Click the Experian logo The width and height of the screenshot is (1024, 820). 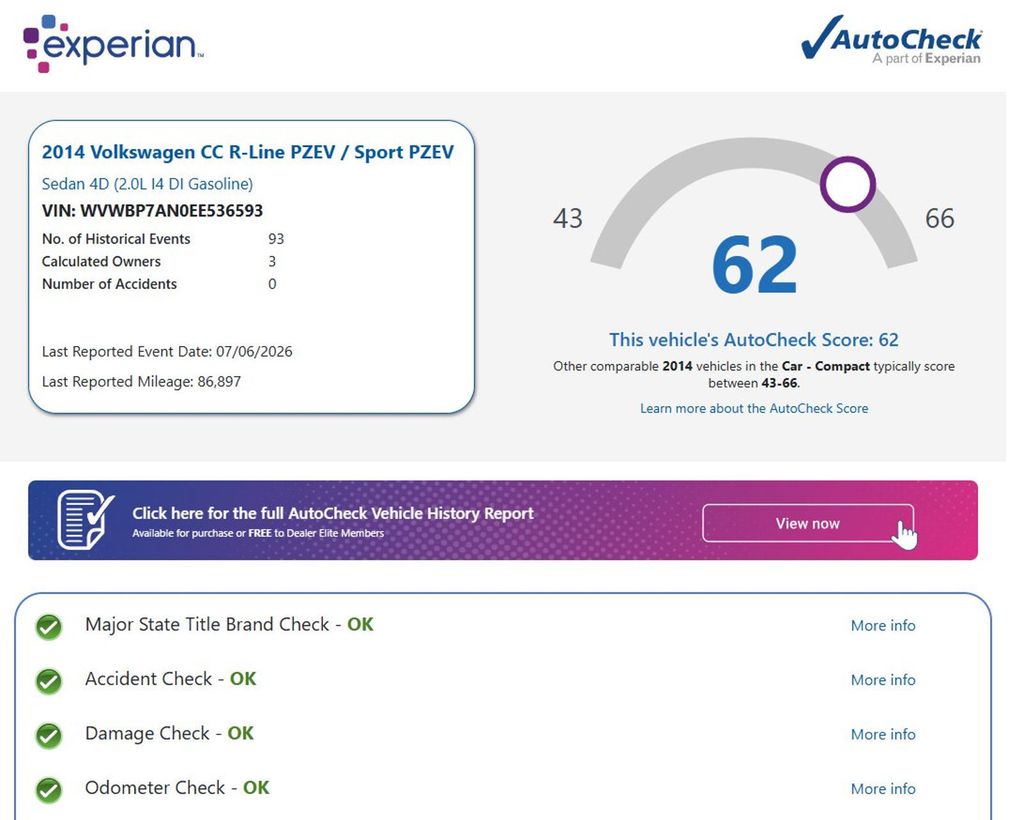pos(113,43)
